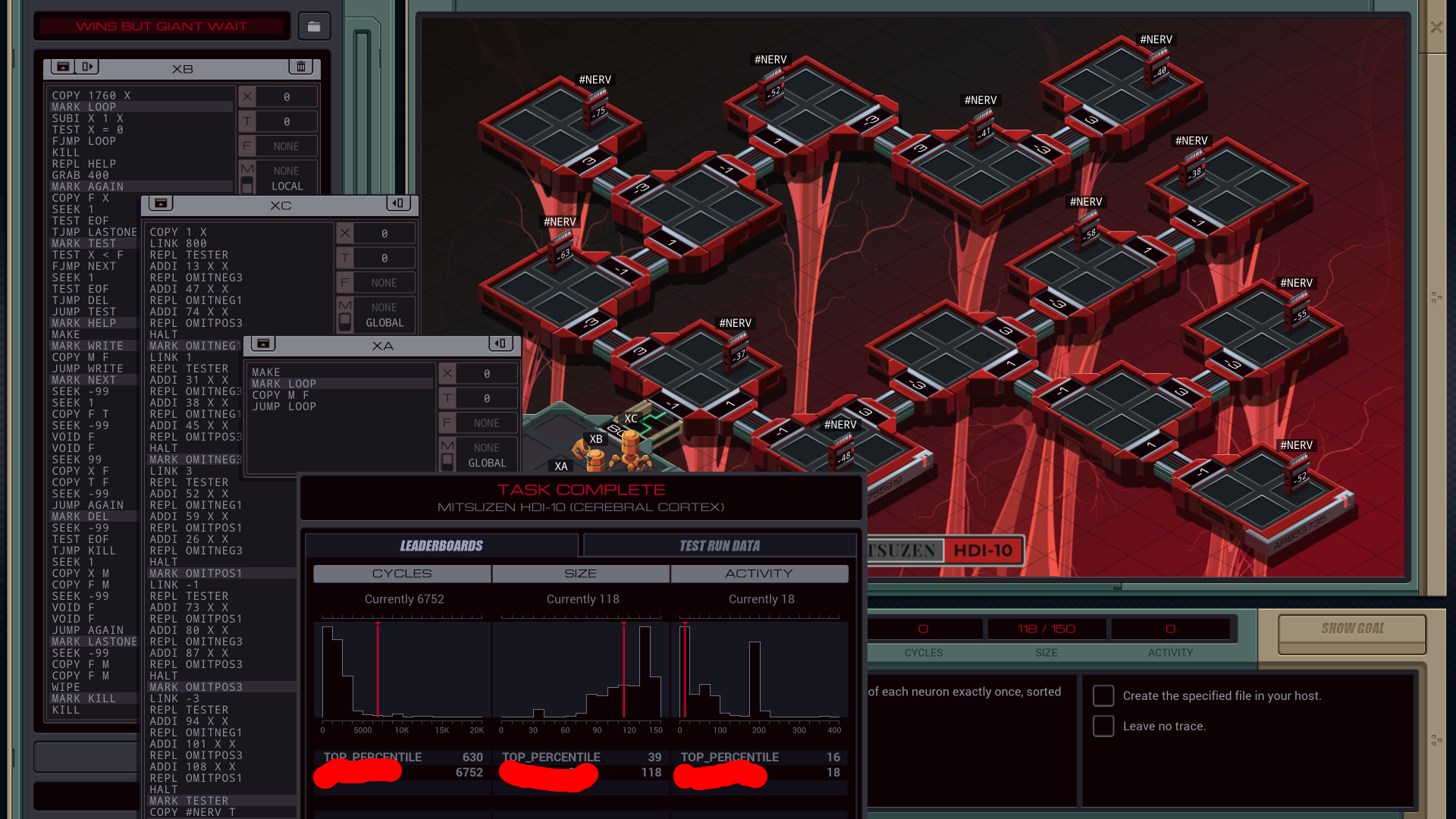
Task: Click 'Create the specified file' goal checkbox
Action: 1103,695
